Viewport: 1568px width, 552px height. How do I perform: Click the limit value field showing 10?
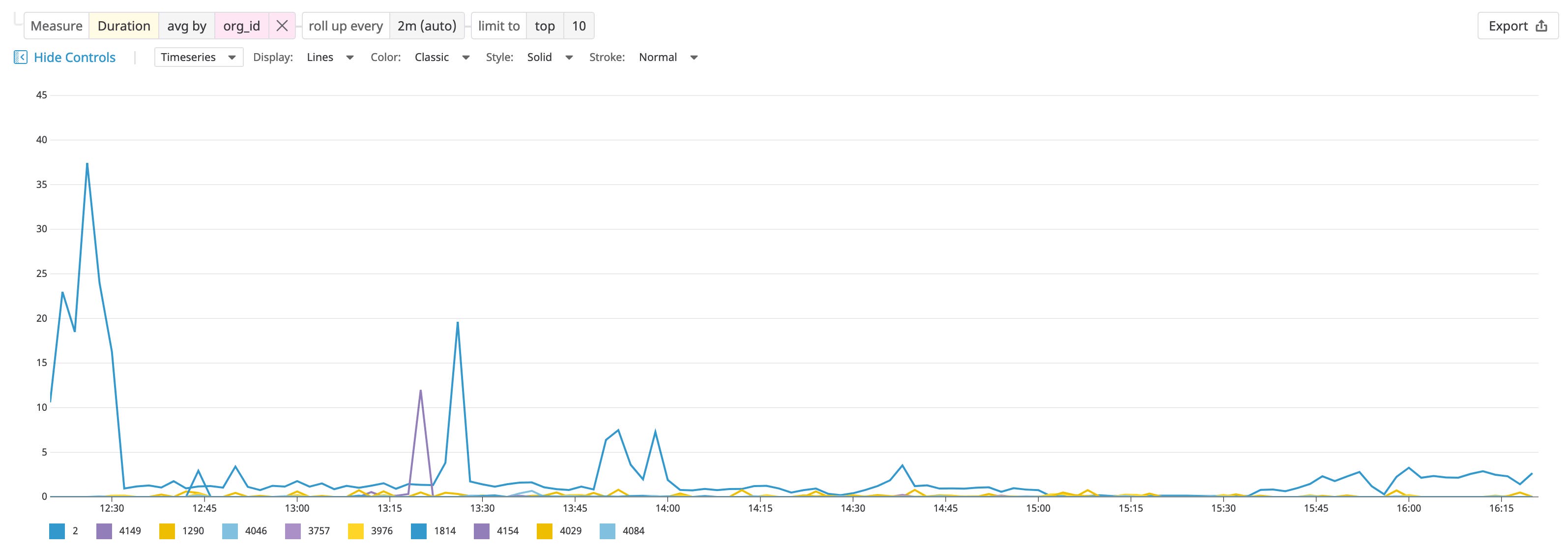coord(579,26)
